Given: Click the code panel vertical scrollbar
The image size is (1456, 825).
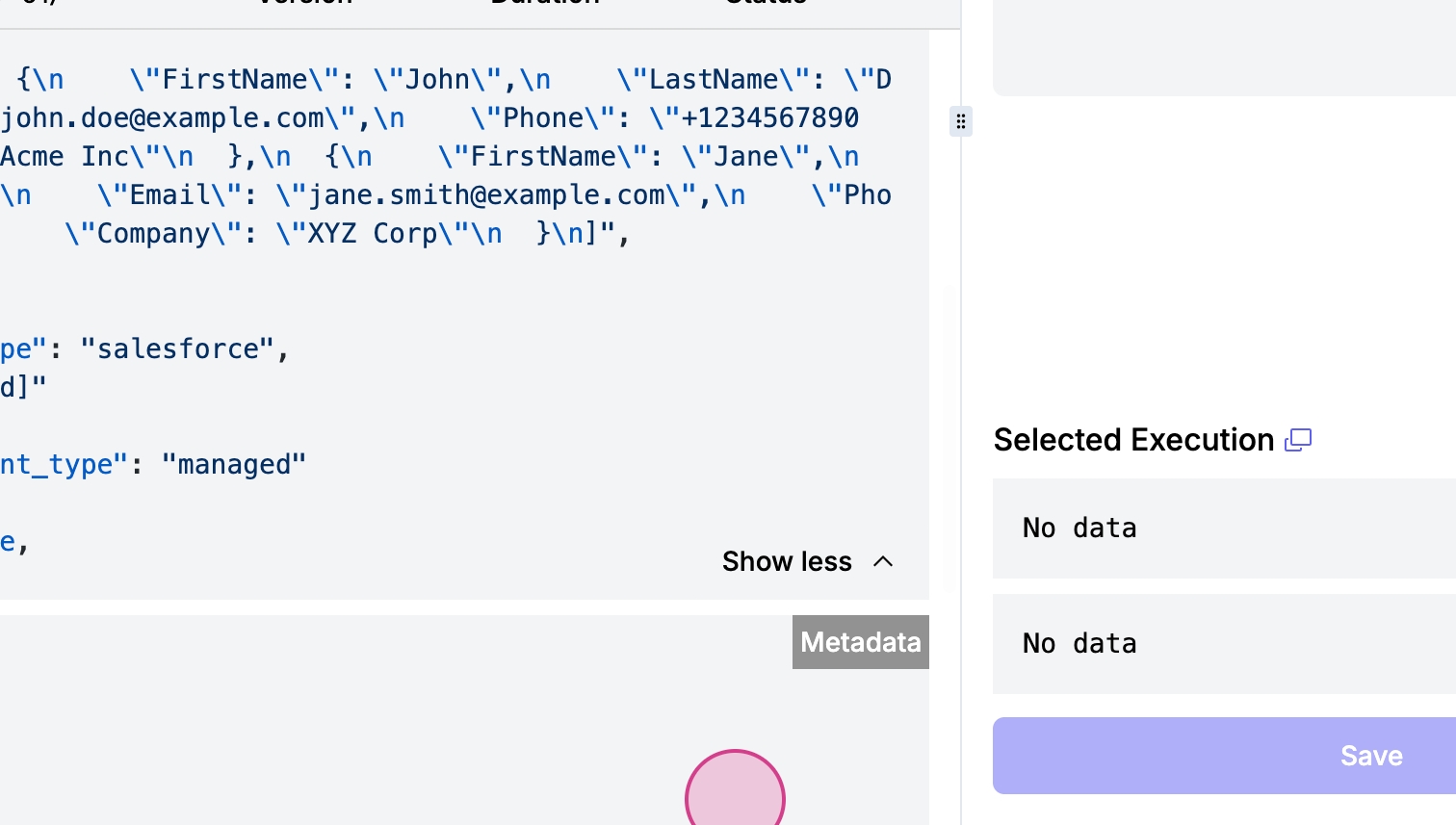Looking at the screenshot, I should click(950, 433).
